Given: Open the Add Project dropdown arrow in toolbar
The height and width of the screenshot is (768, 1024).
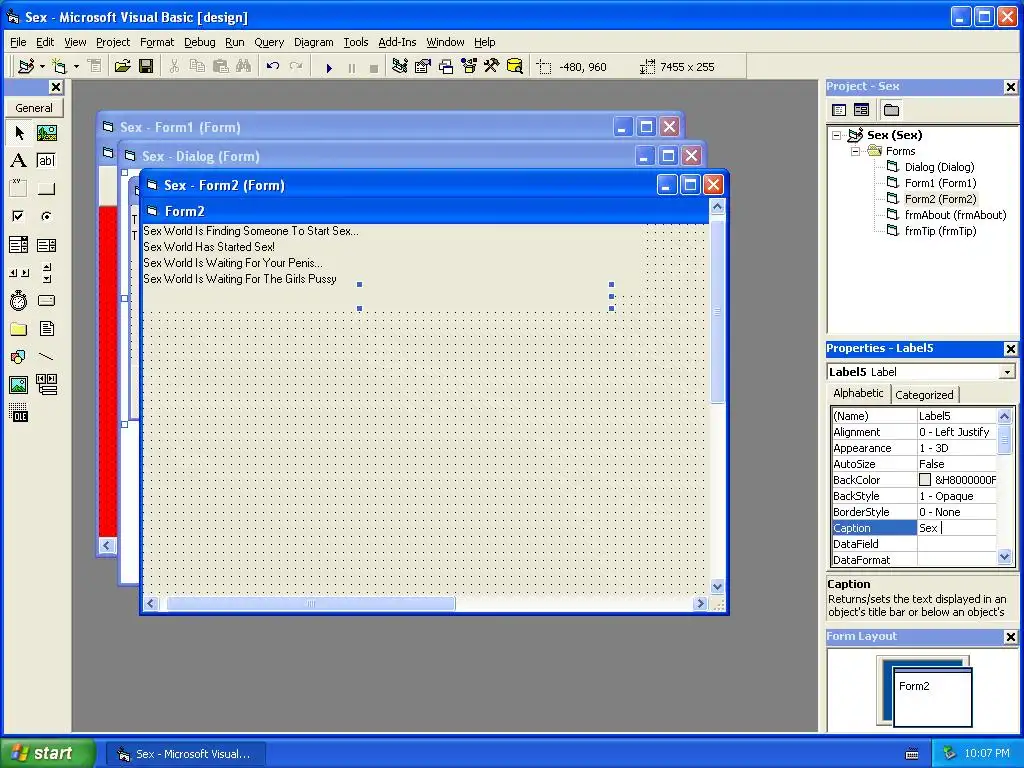Looking at the screenshot, I should point(42,67).
